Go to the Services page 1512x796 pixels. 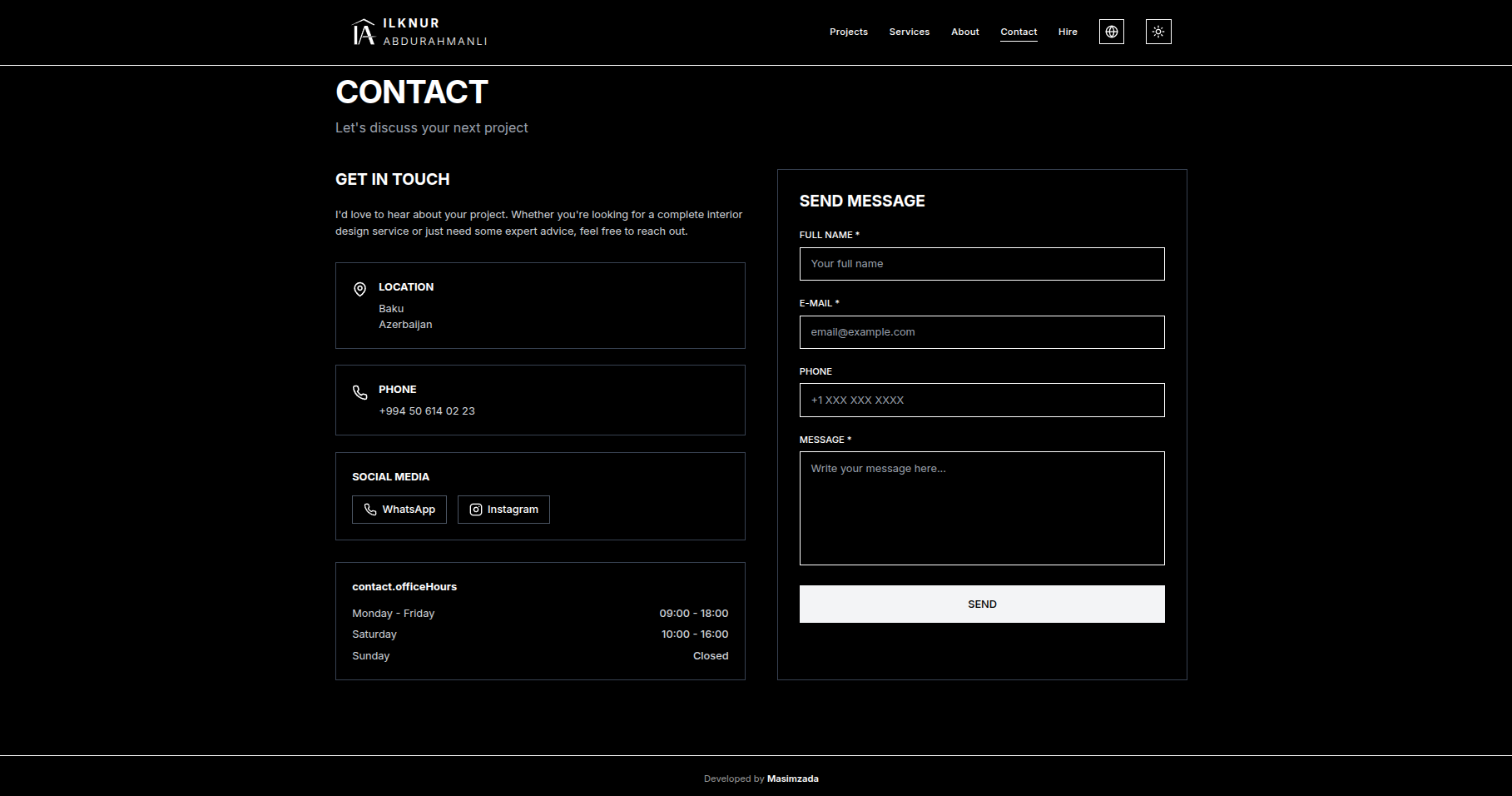click(x=909, y=32)
